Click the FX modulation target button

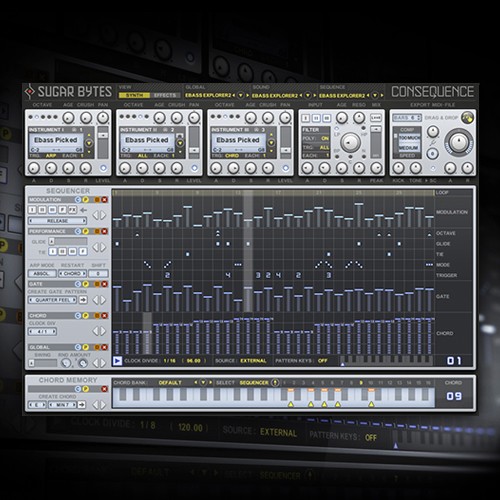point(72,210)
